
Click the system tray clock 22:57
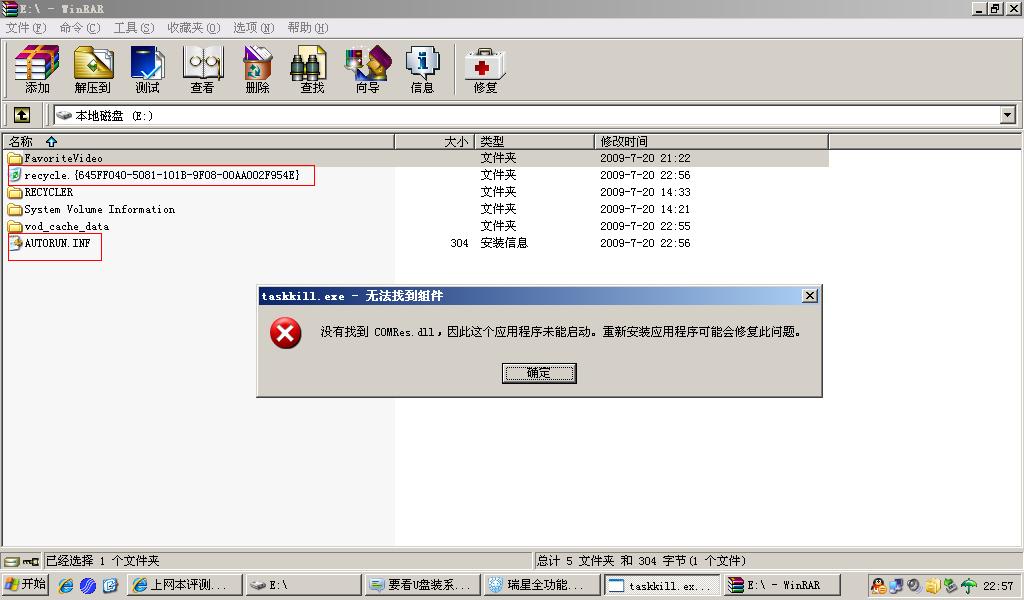[999, 586]
